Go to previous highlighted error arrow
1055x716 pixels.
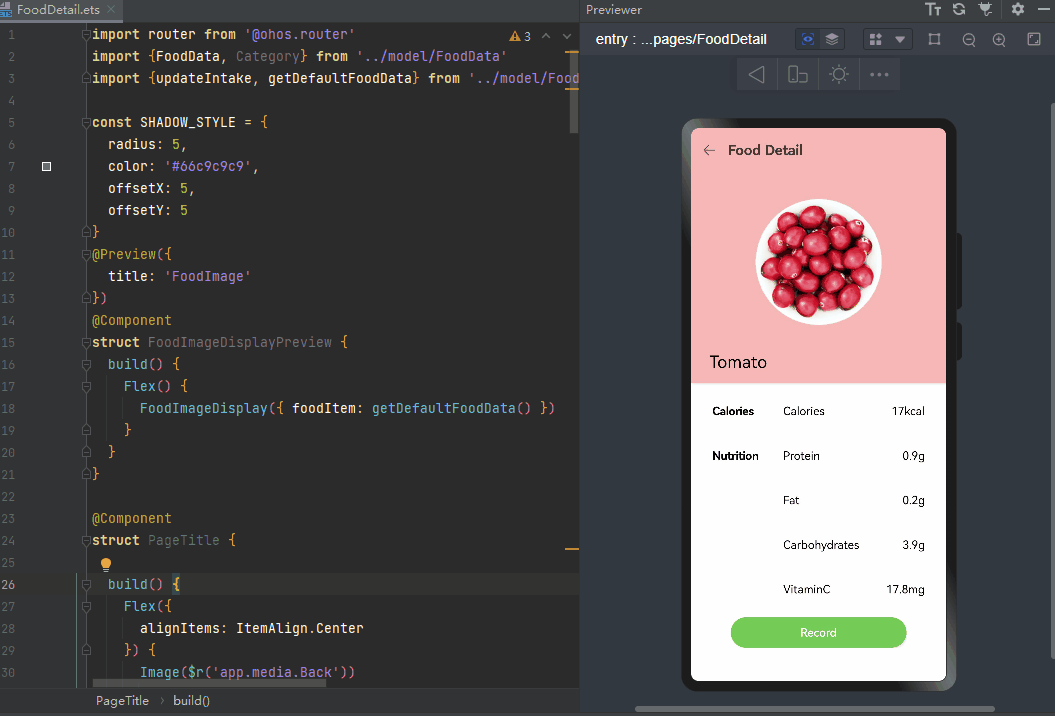[x=546, y=36]
